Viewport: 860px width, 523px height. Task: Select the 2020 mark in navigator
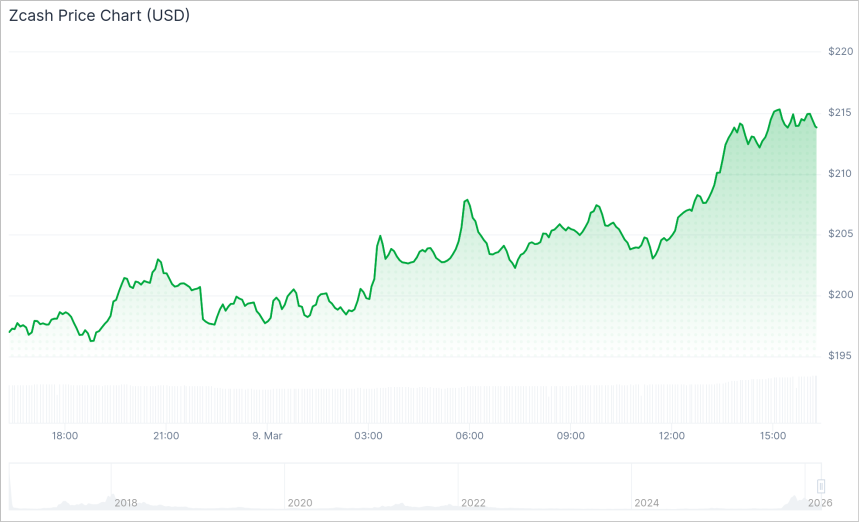[x=299, y=502]
